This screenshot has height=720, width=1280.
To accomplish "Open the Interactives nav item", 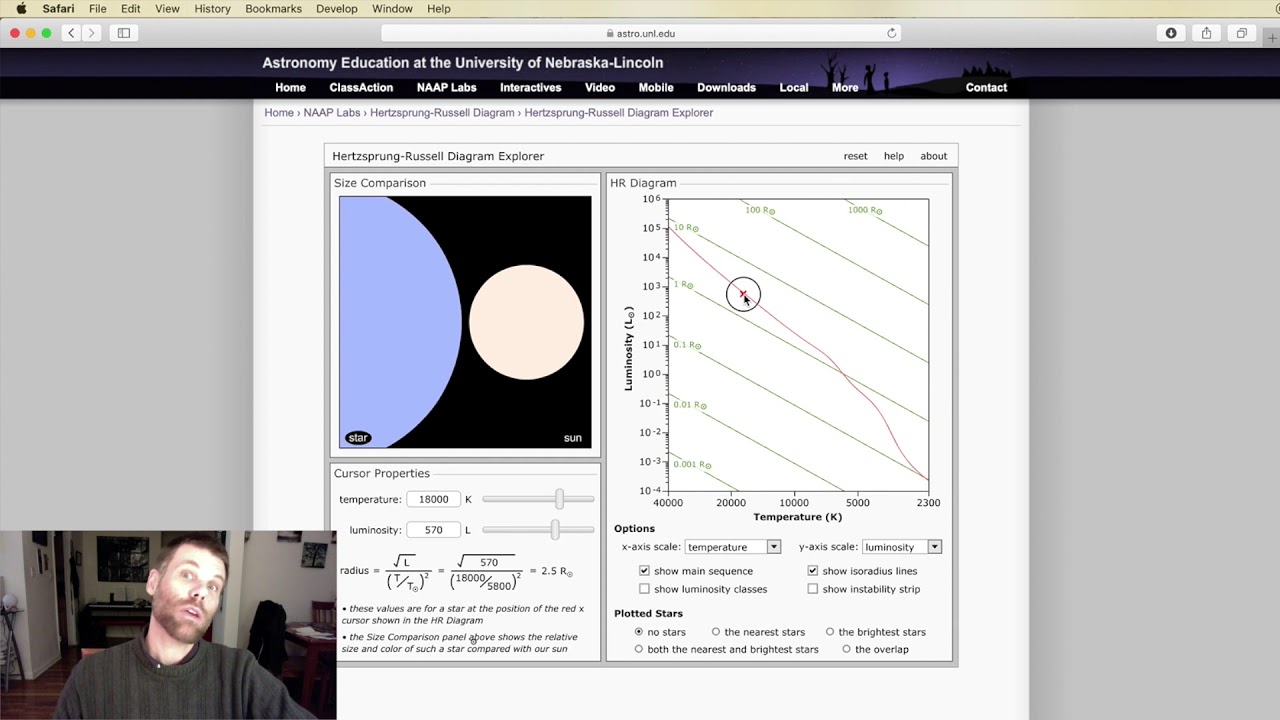I will 531,88.
